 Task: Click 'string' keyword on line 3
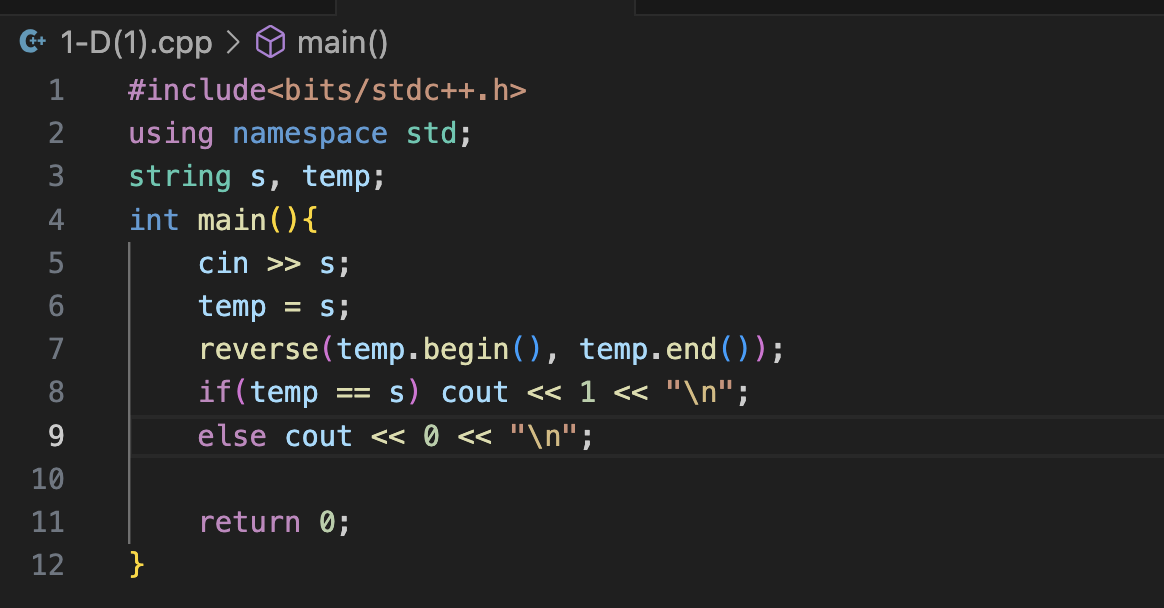[180, 177]
